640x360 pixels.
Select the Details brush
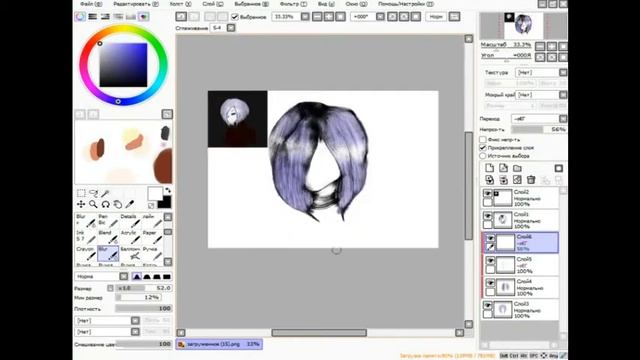[x=130, y=221]
